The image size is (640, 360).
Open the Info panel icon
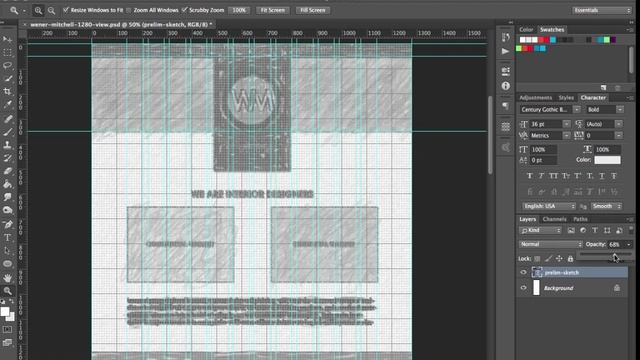pyautogui.click(x=505, y=86)
